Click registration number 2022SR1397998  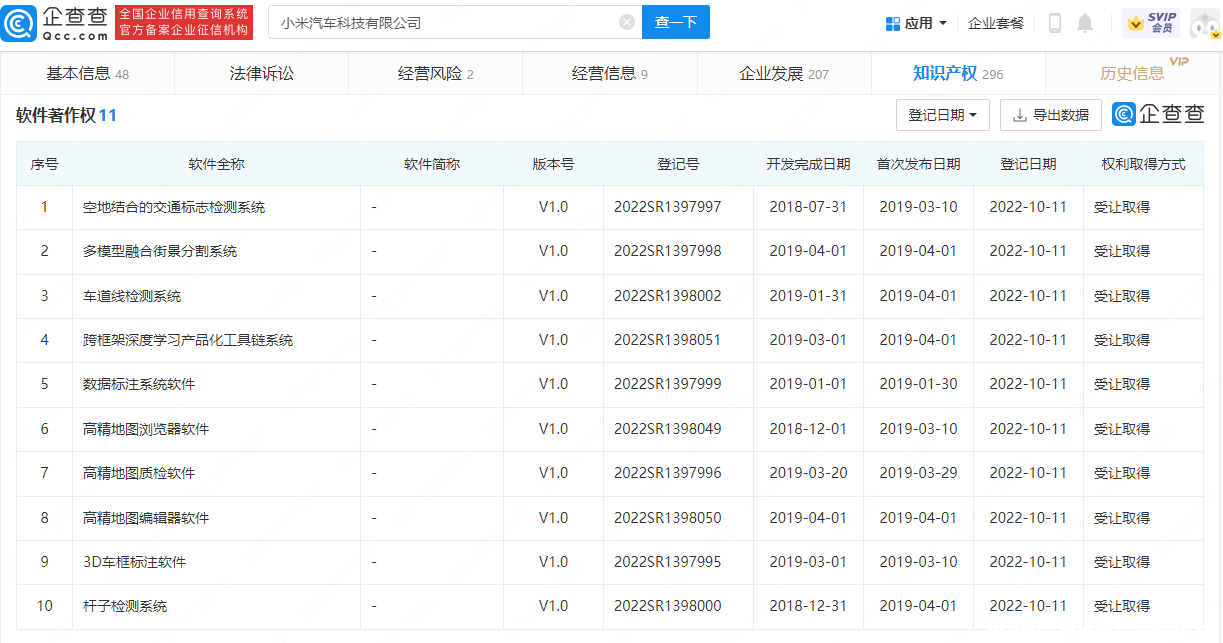click(668, 251)
